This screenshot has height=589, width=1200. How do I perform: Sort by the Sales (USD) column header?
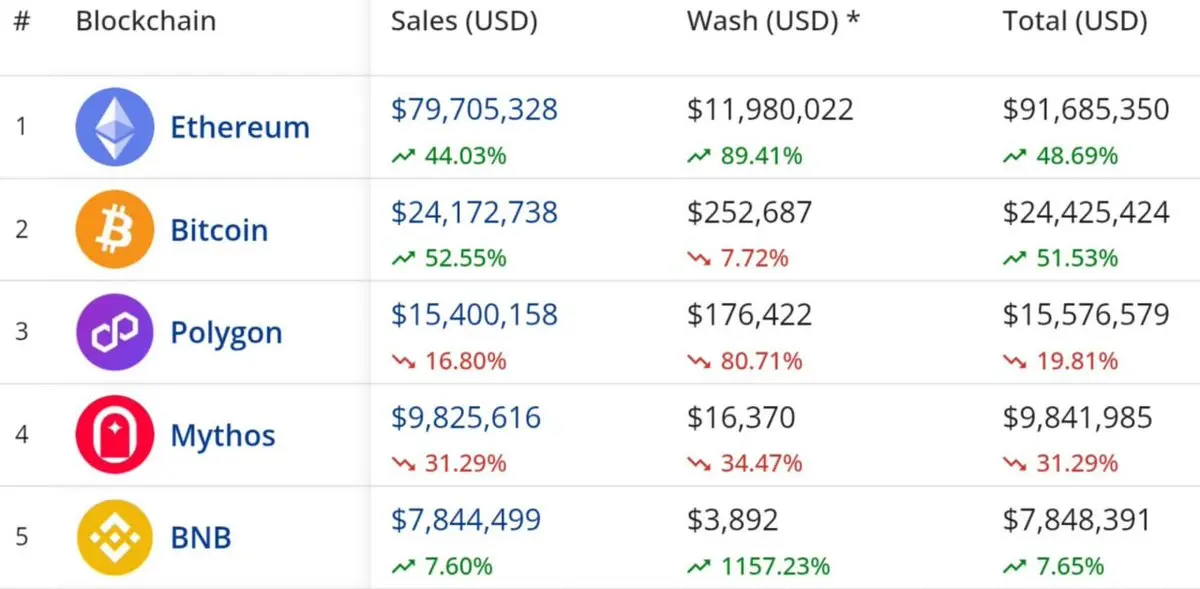[x=464, y=22]
